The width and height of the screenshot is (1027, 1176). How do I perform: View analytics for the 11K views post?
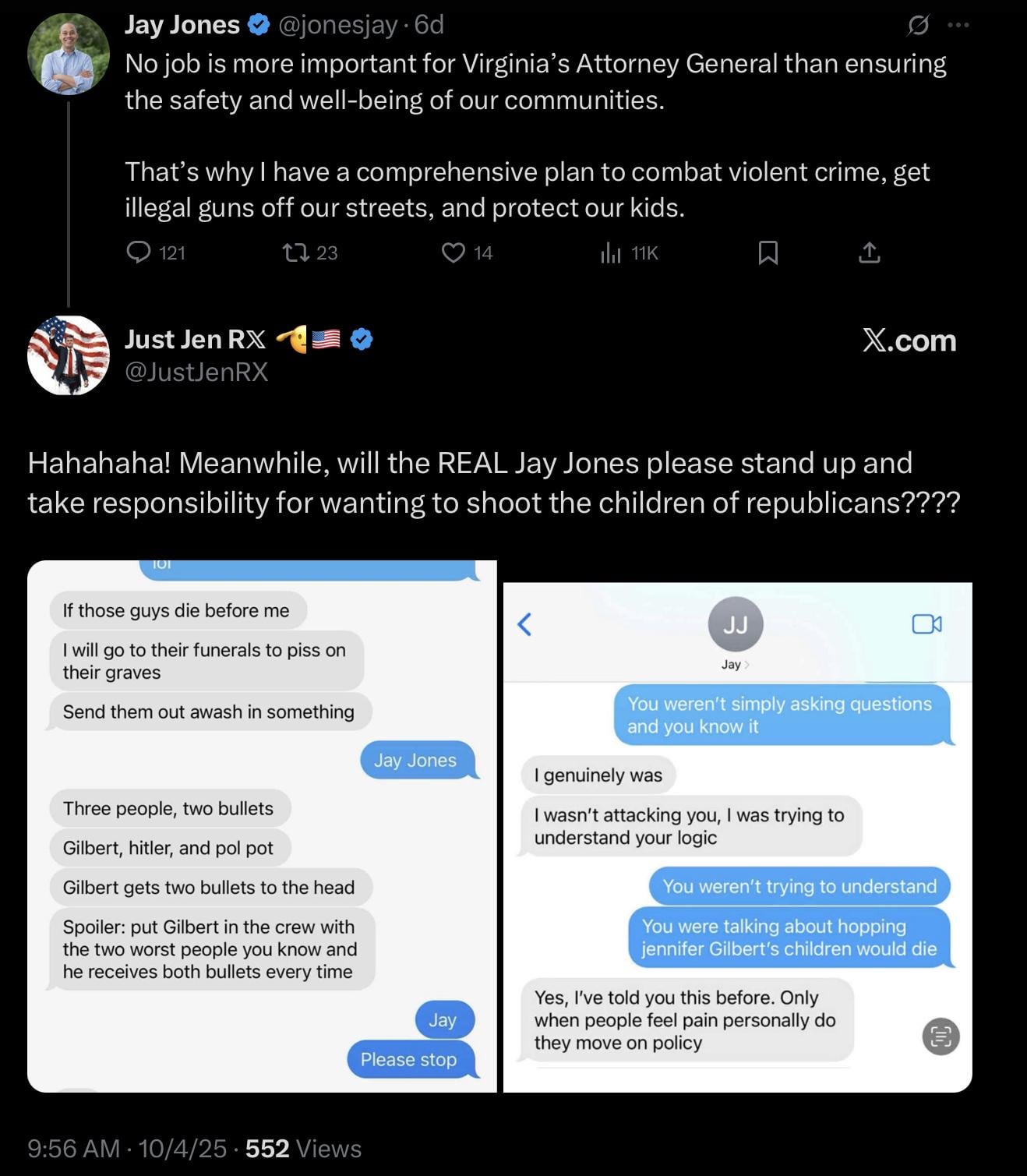click(611, 253)
